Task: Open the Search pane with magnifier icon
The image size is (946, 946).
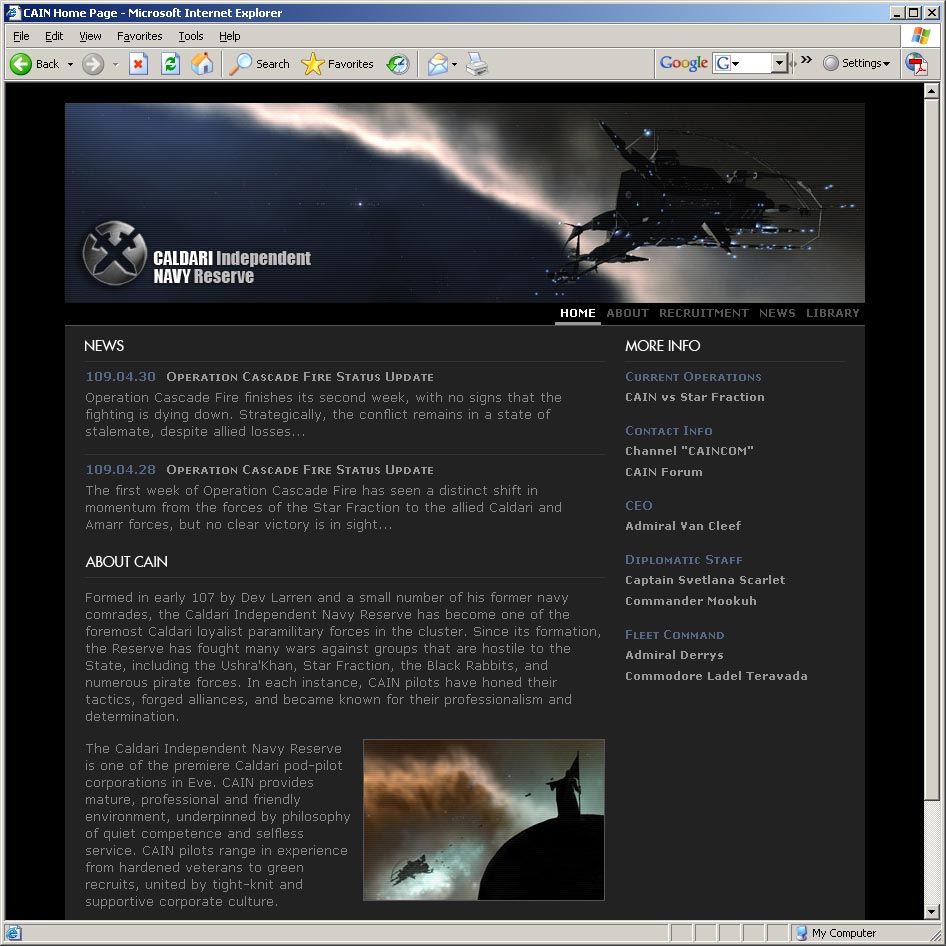Action: pyautogui.click(x=259, y=64)
